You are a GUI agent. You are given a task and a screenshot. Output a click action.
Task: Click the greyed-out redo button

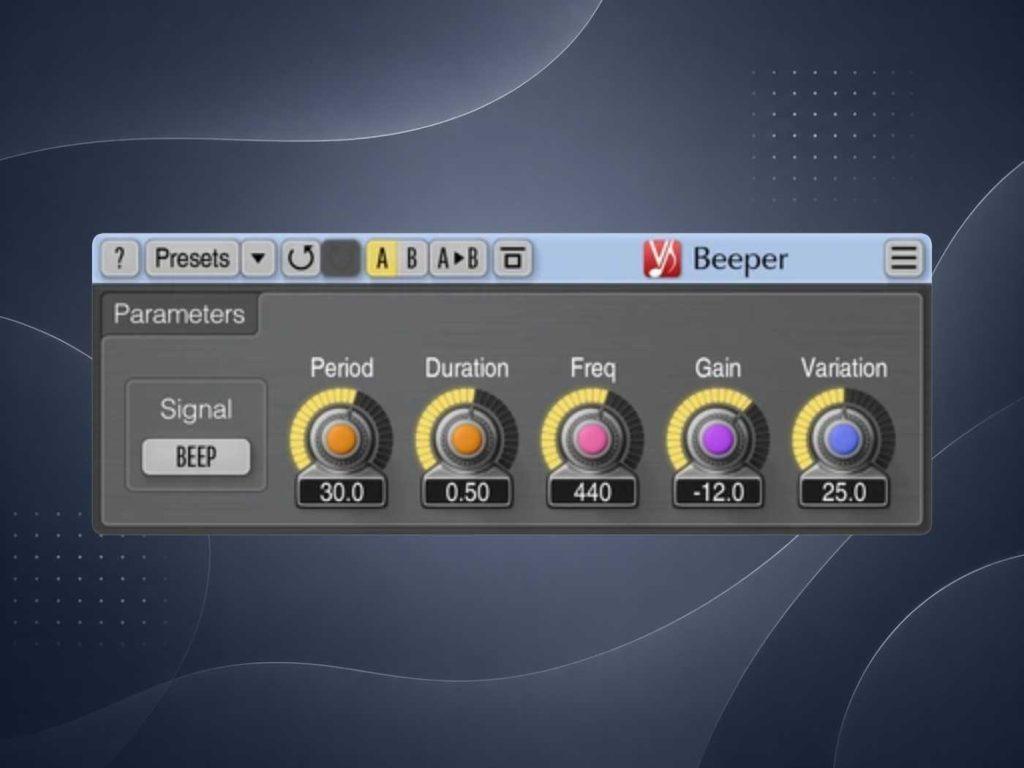point(341,259)
